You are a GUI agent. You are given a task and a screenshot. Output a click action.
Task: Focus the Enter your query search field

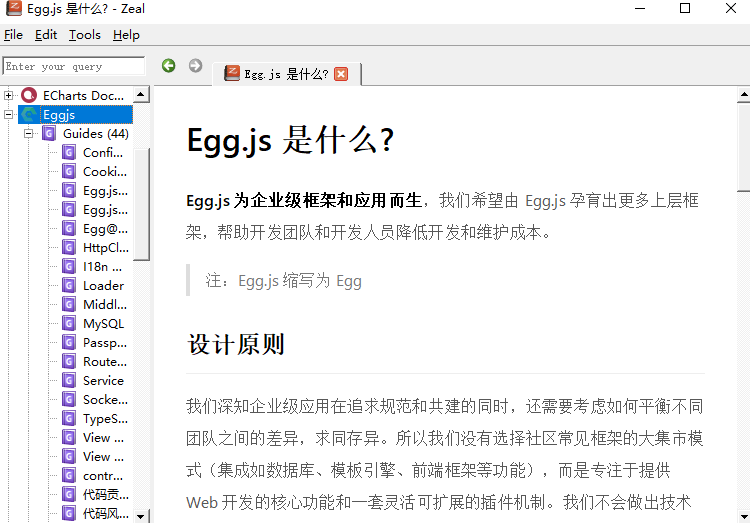point(74,66)
